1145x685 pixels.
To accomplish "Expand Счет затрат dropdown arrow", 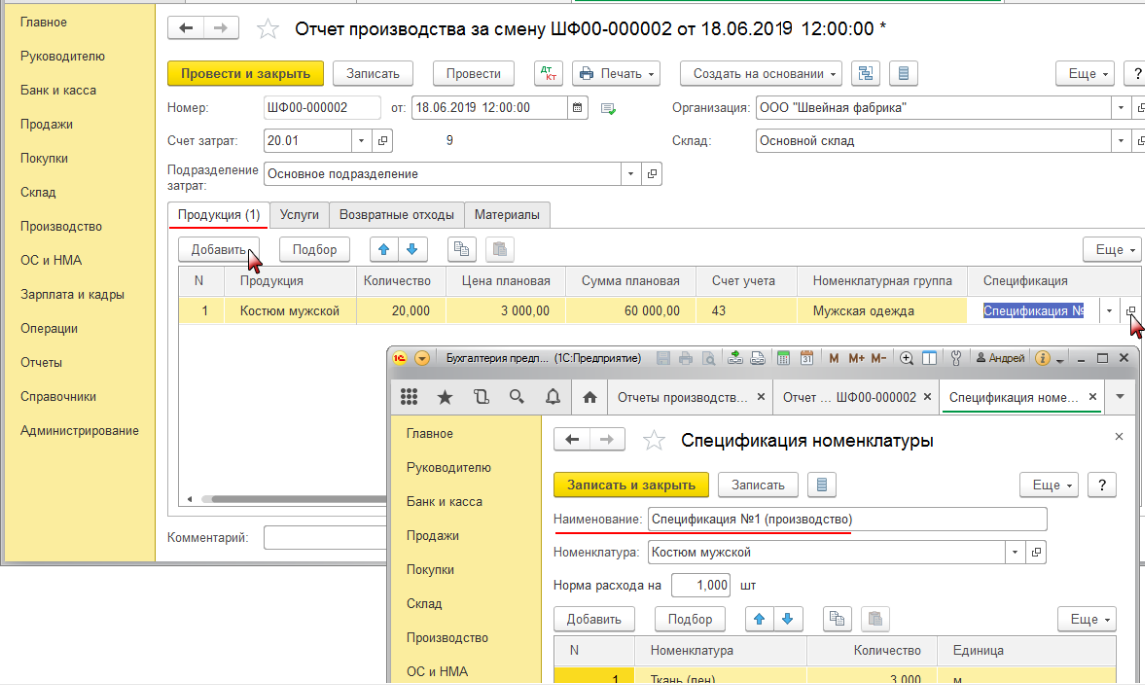I will click(361, 141).
